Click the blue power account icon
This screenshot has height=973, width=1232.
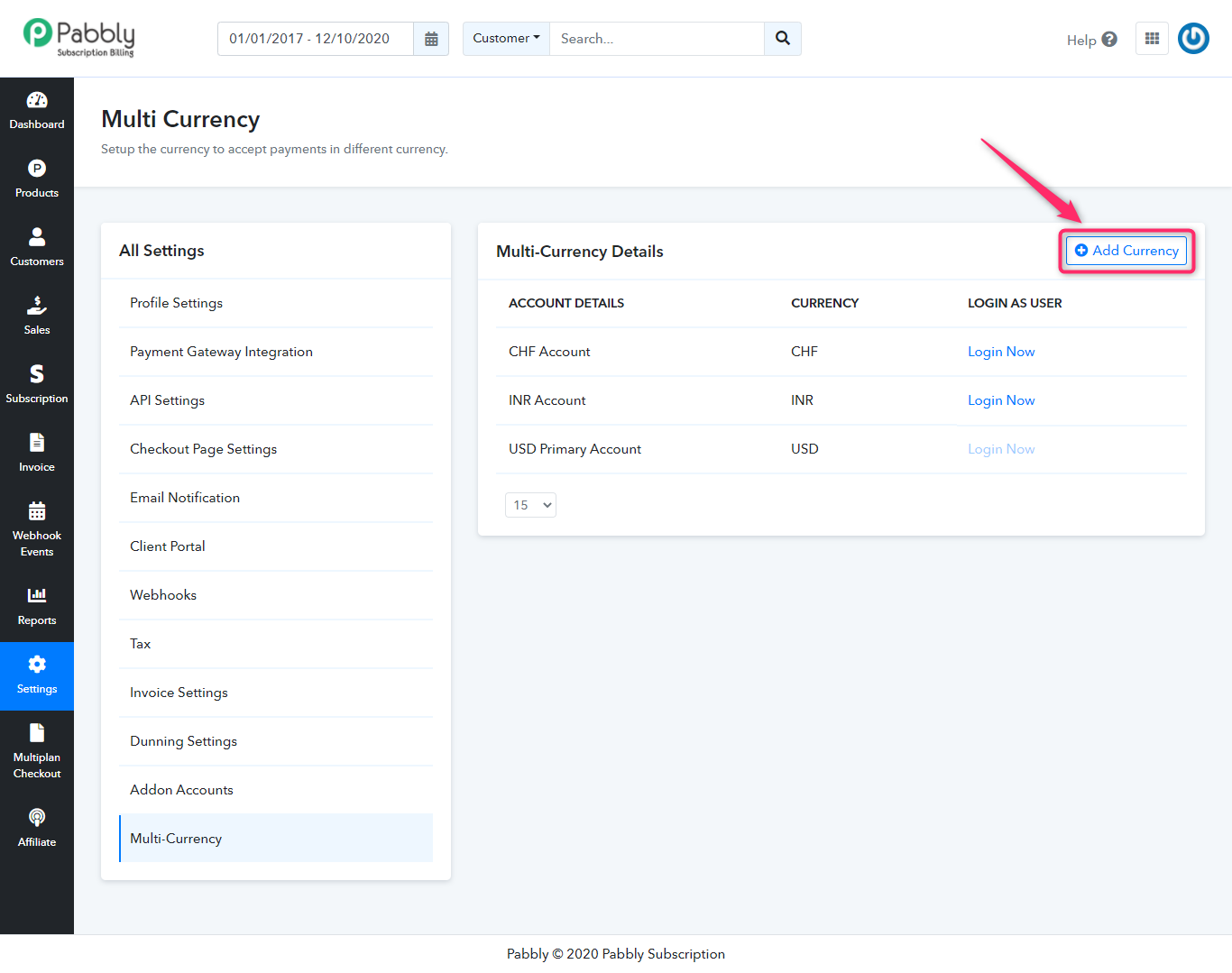[x=1193, y=39]
